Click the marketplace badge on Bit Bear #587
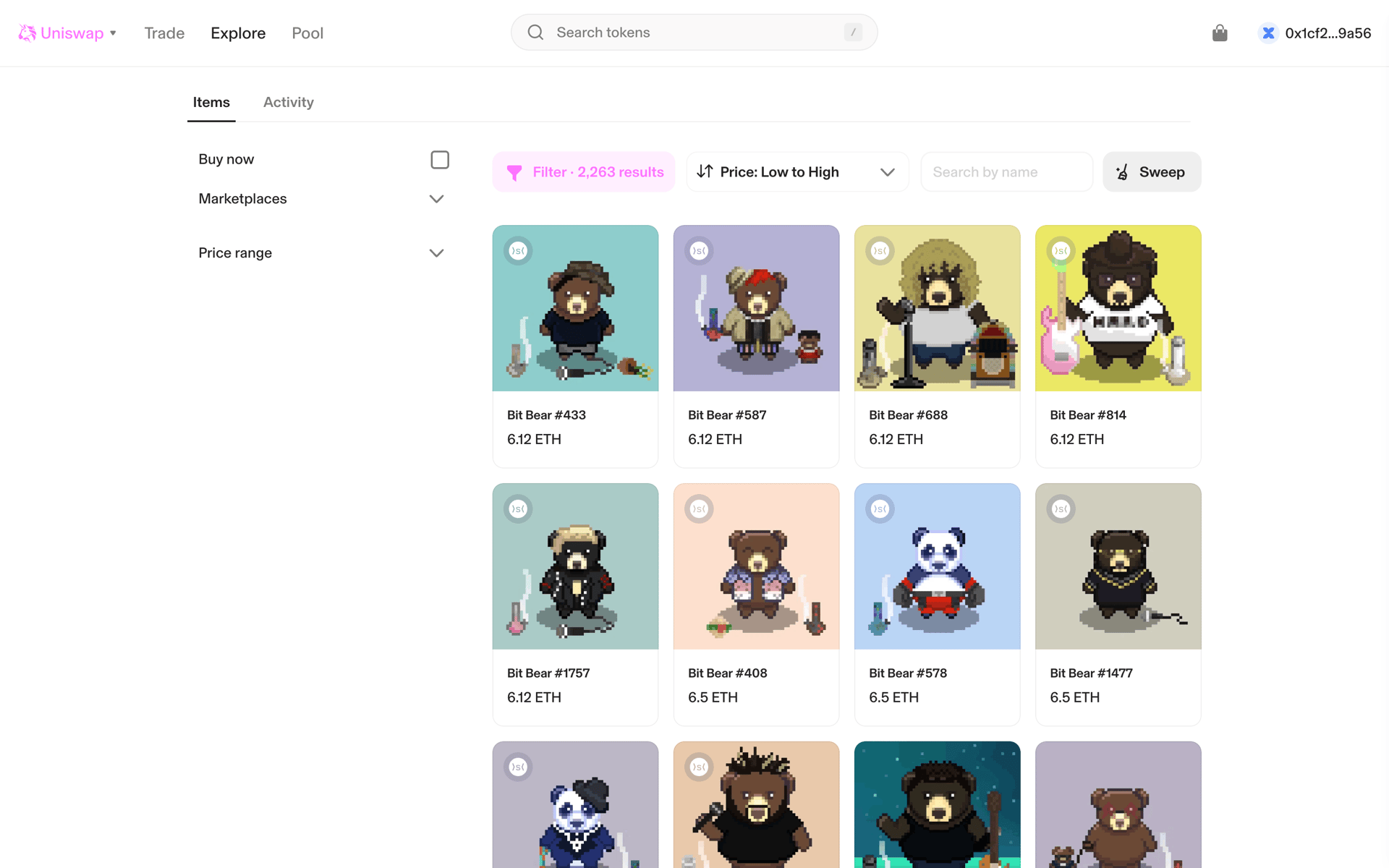 [699, 251]
